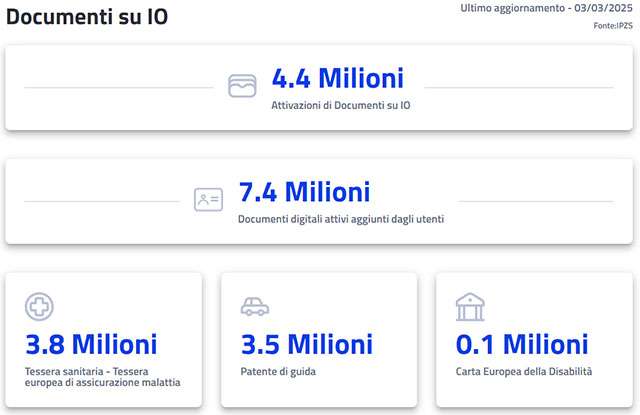Select the 3.5 Milioni statistic
Screen dimensions: 640x415
306,345
